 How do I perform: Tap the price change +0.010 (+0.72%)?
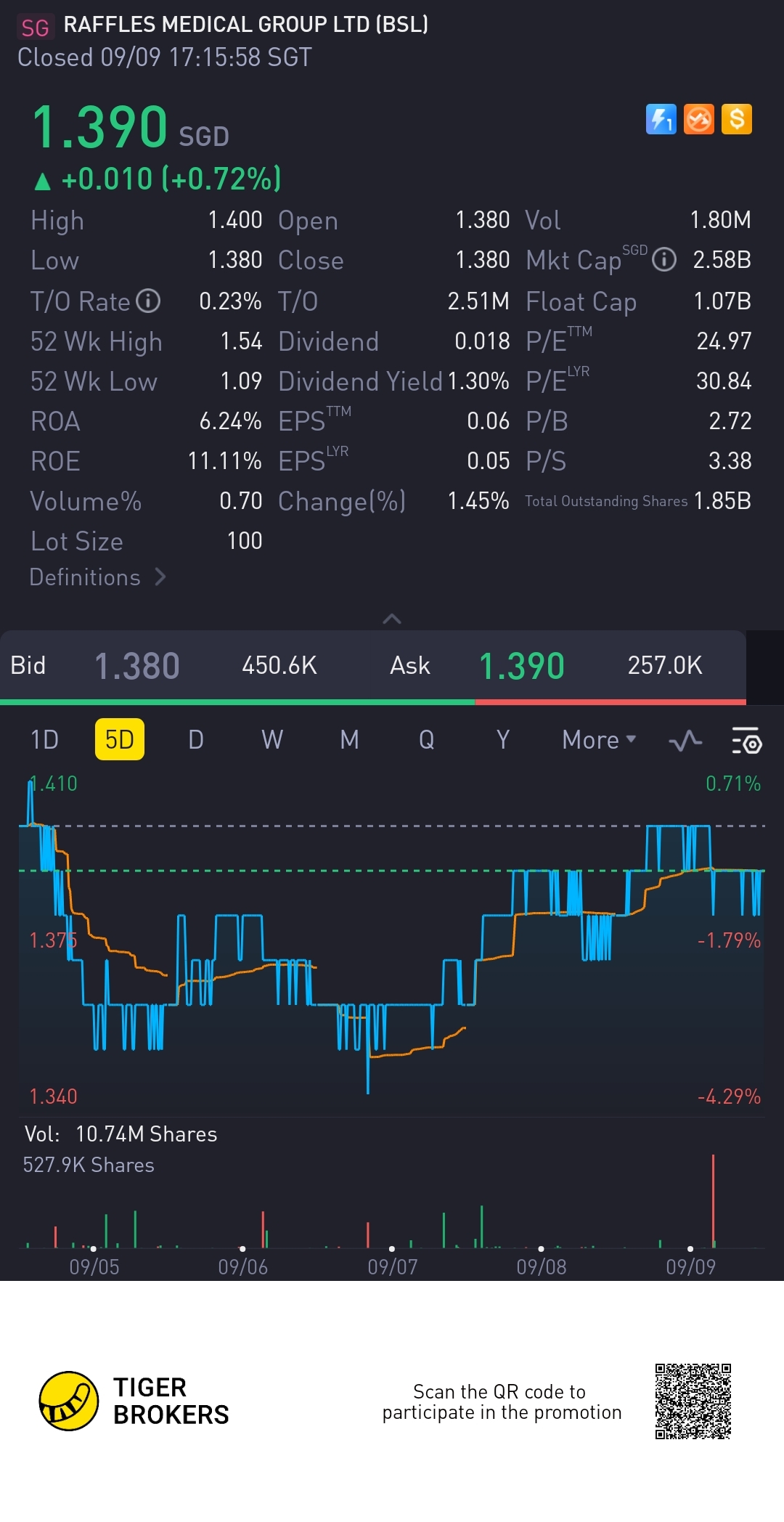coord(158,179)
